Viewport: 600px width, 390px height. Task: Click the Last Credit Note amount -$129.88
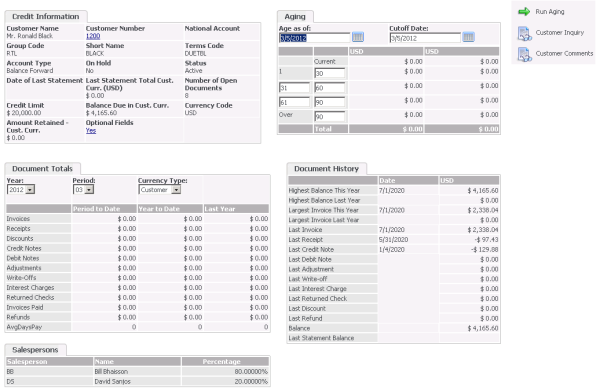point(484,250)
